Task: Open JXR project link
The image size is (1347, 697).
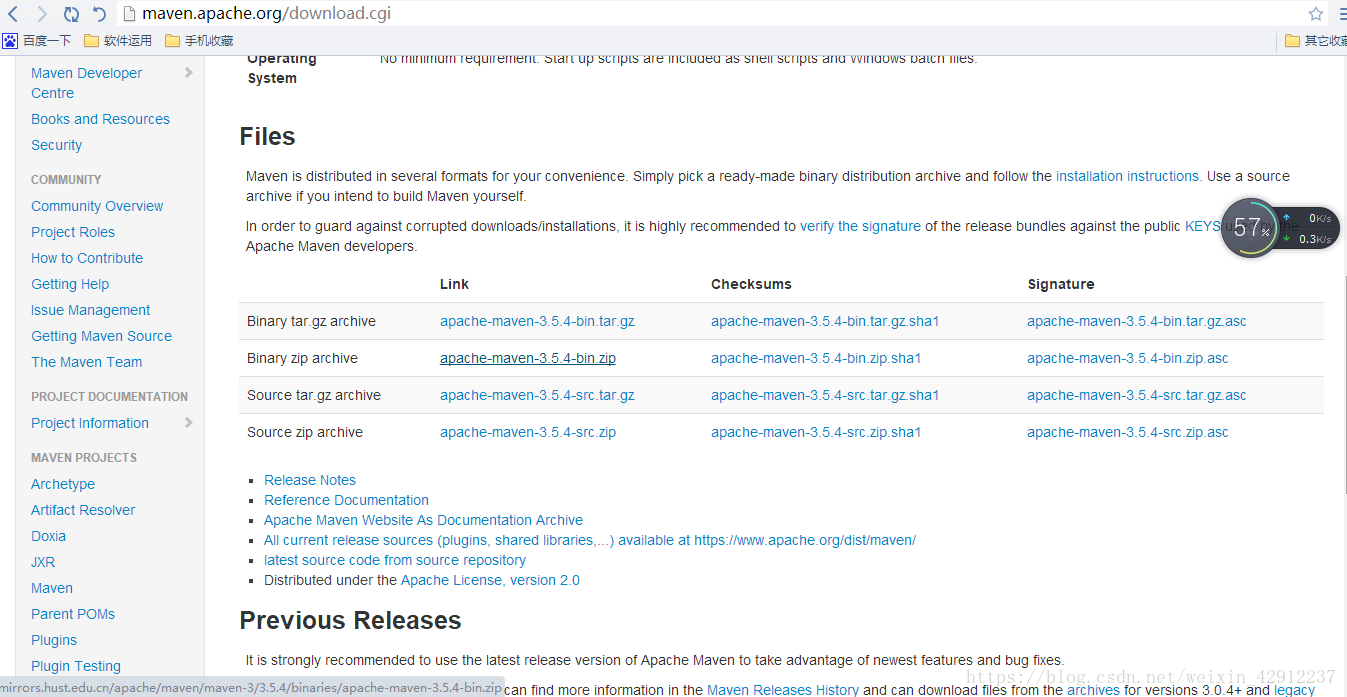Action: tap(43, 562)
